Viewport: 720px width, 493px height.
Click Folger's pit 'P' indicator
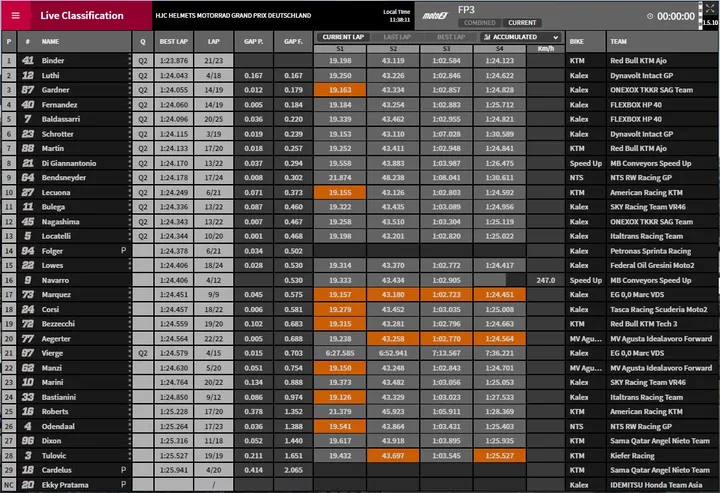pyautogui.click(x=123, y=251)
